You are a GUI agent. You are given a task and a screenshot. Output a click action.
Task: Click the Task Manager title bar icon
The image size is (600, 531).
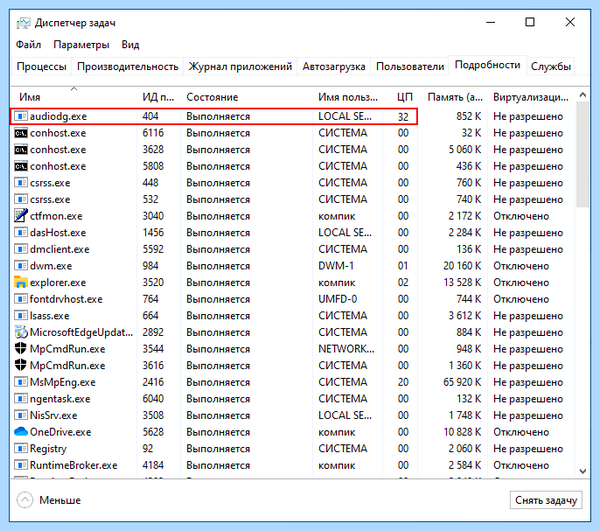click(x=23, y=23)
